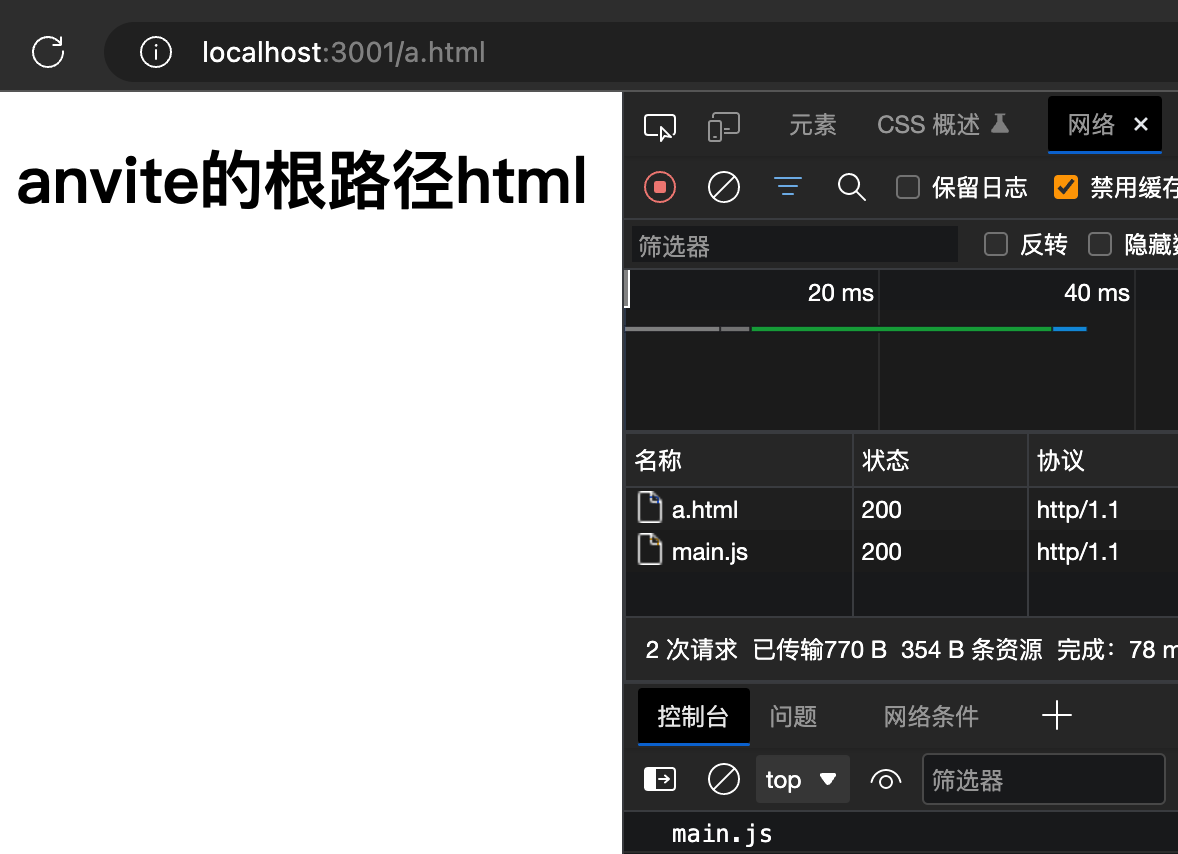Tick the 反转 checkbox
The height and width of the screenshot is (854, 1178).
coord(995,244)
